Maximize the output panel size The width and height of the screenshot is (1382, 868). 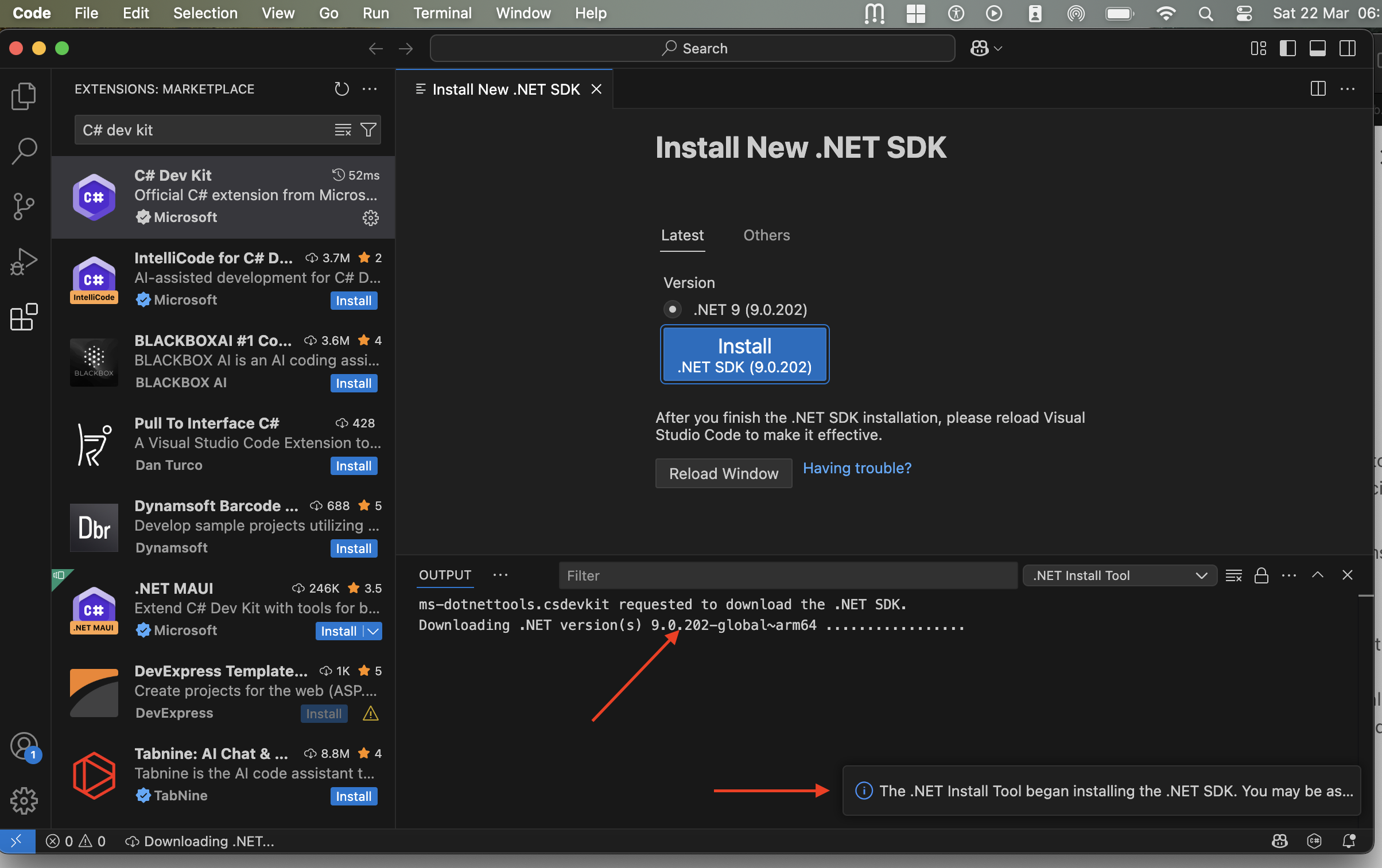(x=1318, y=575)
